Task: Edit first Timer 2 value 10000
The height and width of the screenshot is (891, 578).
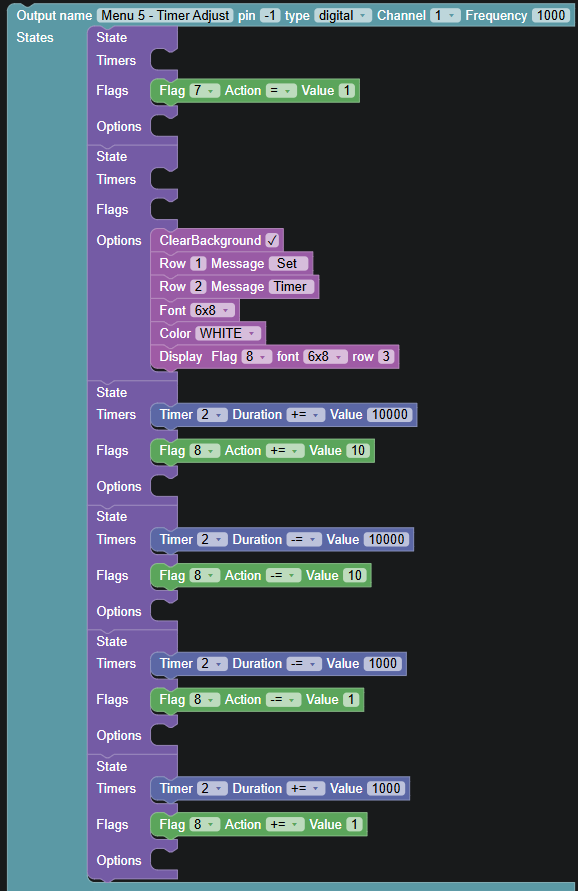Action: coord(390,415)
